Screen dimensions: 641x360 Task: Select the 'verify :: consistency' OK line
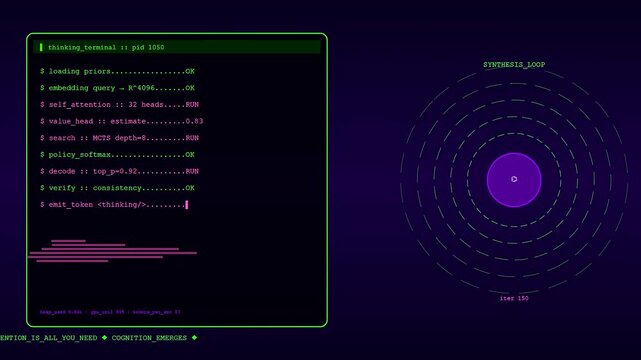point(117,188)
